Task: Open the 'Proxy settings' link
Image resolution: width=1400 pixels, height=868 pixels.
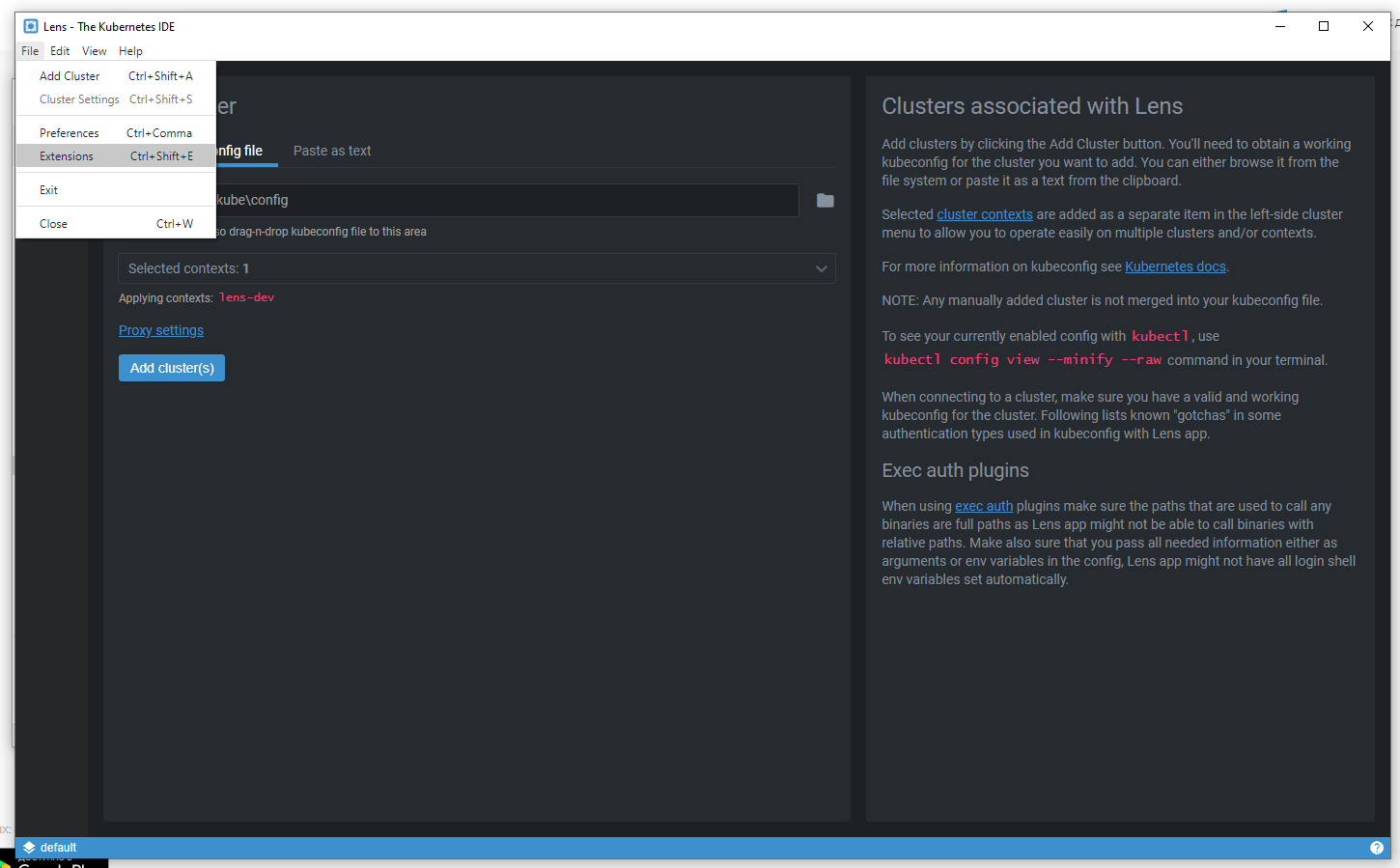Action: pos(160,330)
